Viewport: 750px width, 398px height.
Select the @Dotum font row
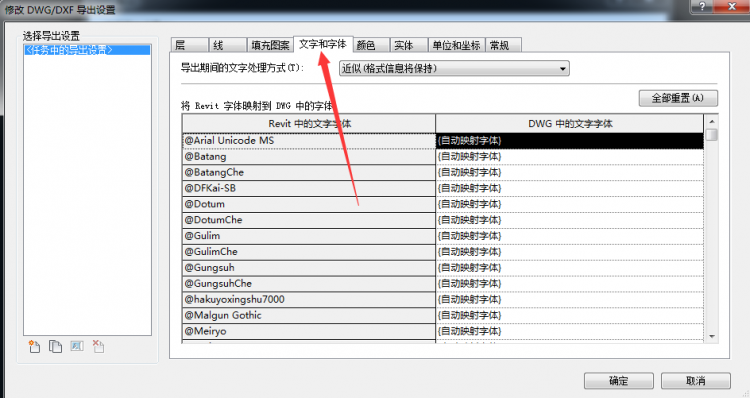click(309, 204)
